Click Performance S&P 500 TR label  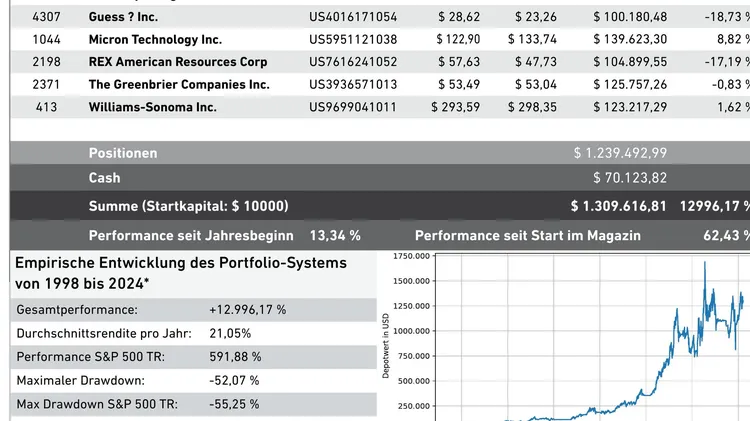pyautogui.click(x=90, y=357)
